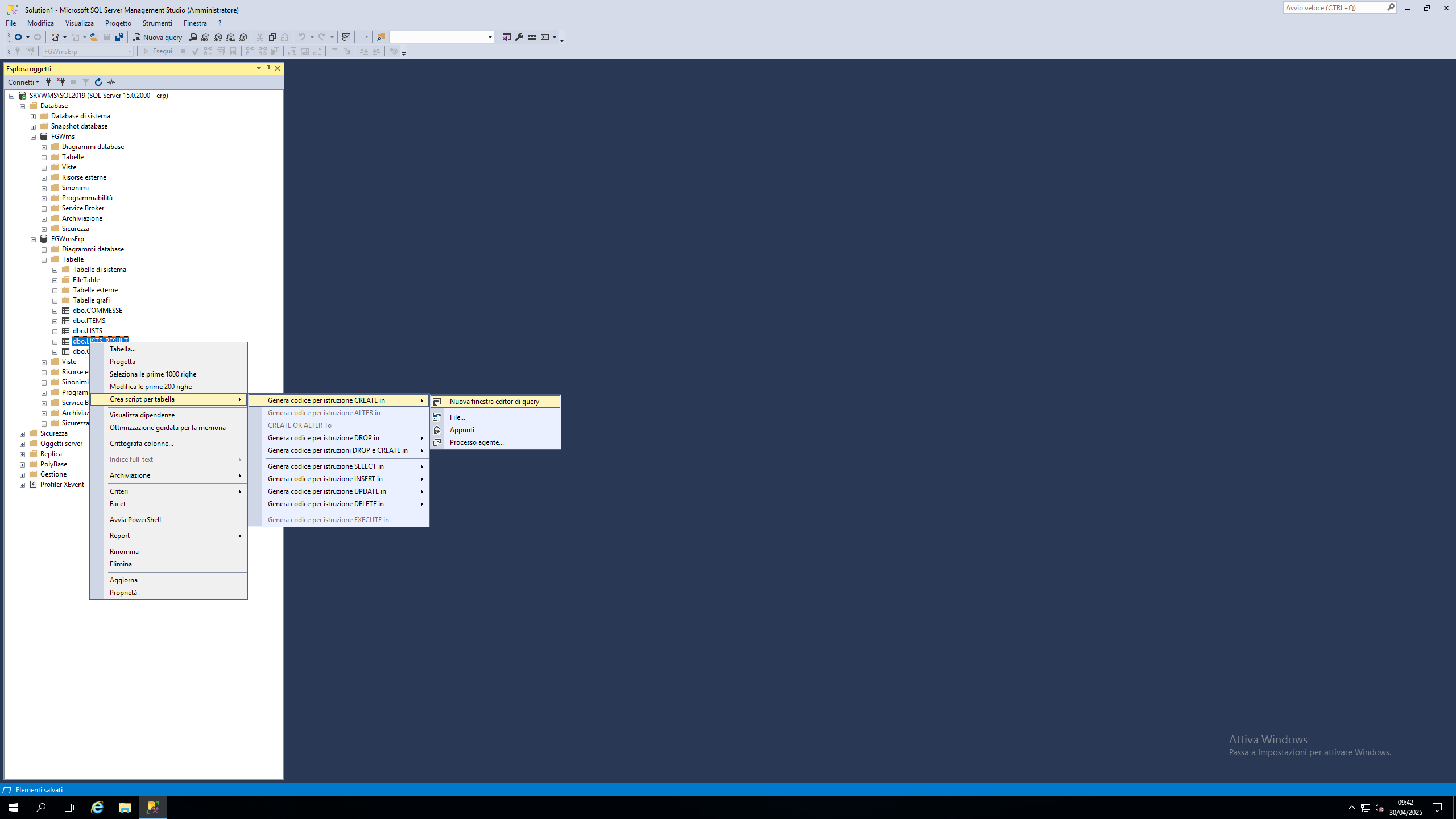Open Genera codice per istruzione DROP in
This screenshot has height=819, width=1456.
coord(339,438)
